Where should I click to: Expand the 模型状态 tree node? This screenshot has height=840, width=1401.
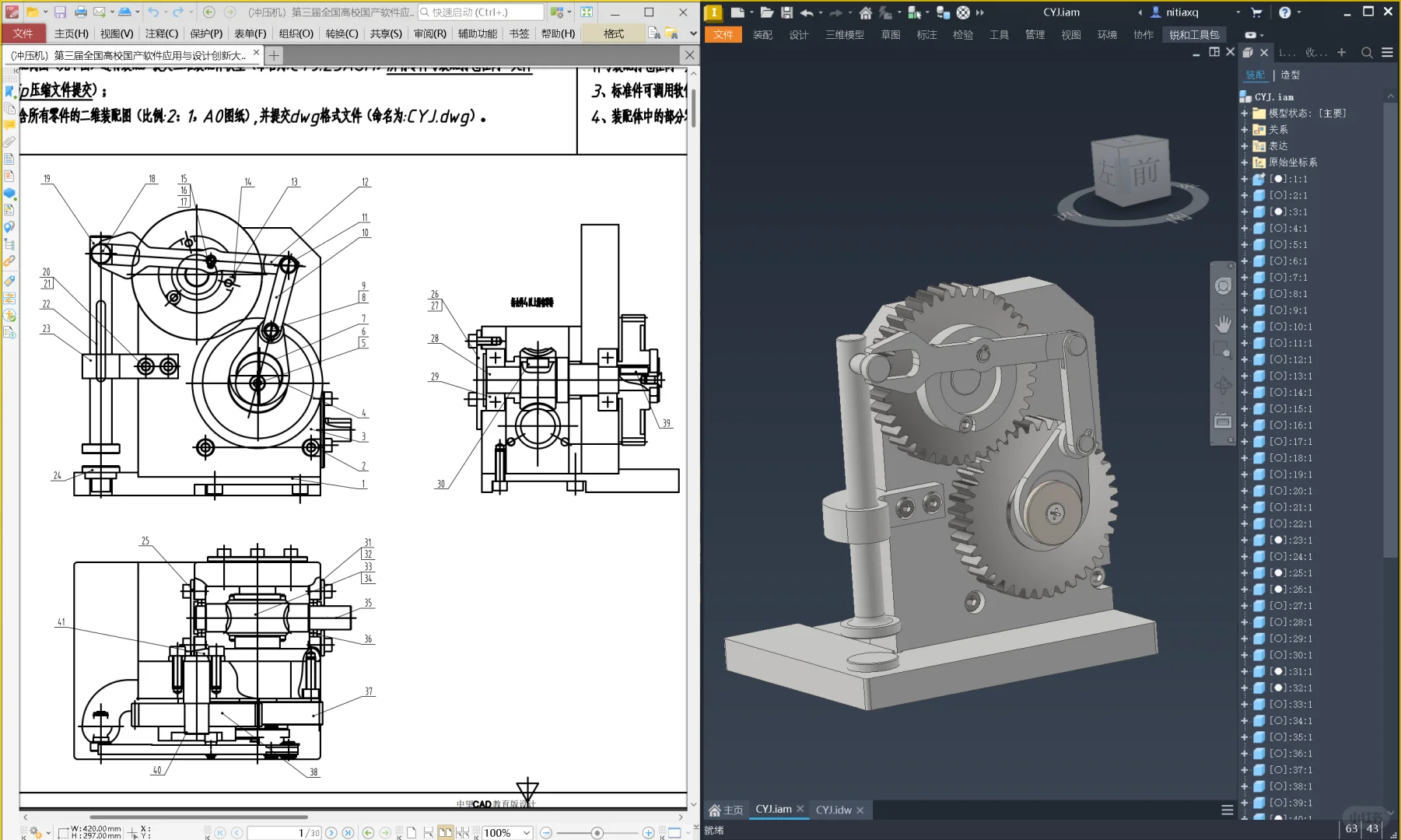[x=1244, y=114]
